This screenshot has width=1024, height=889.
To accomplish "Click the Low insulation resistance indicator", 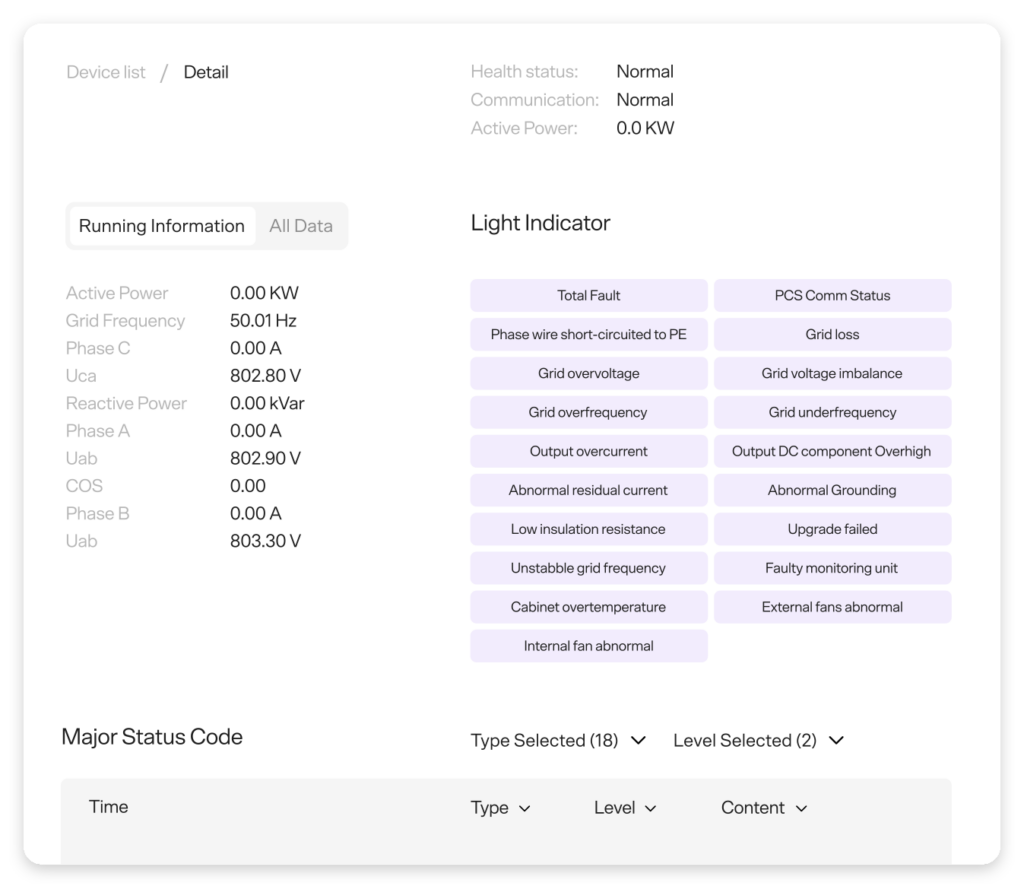I will [x=588, y=529].
